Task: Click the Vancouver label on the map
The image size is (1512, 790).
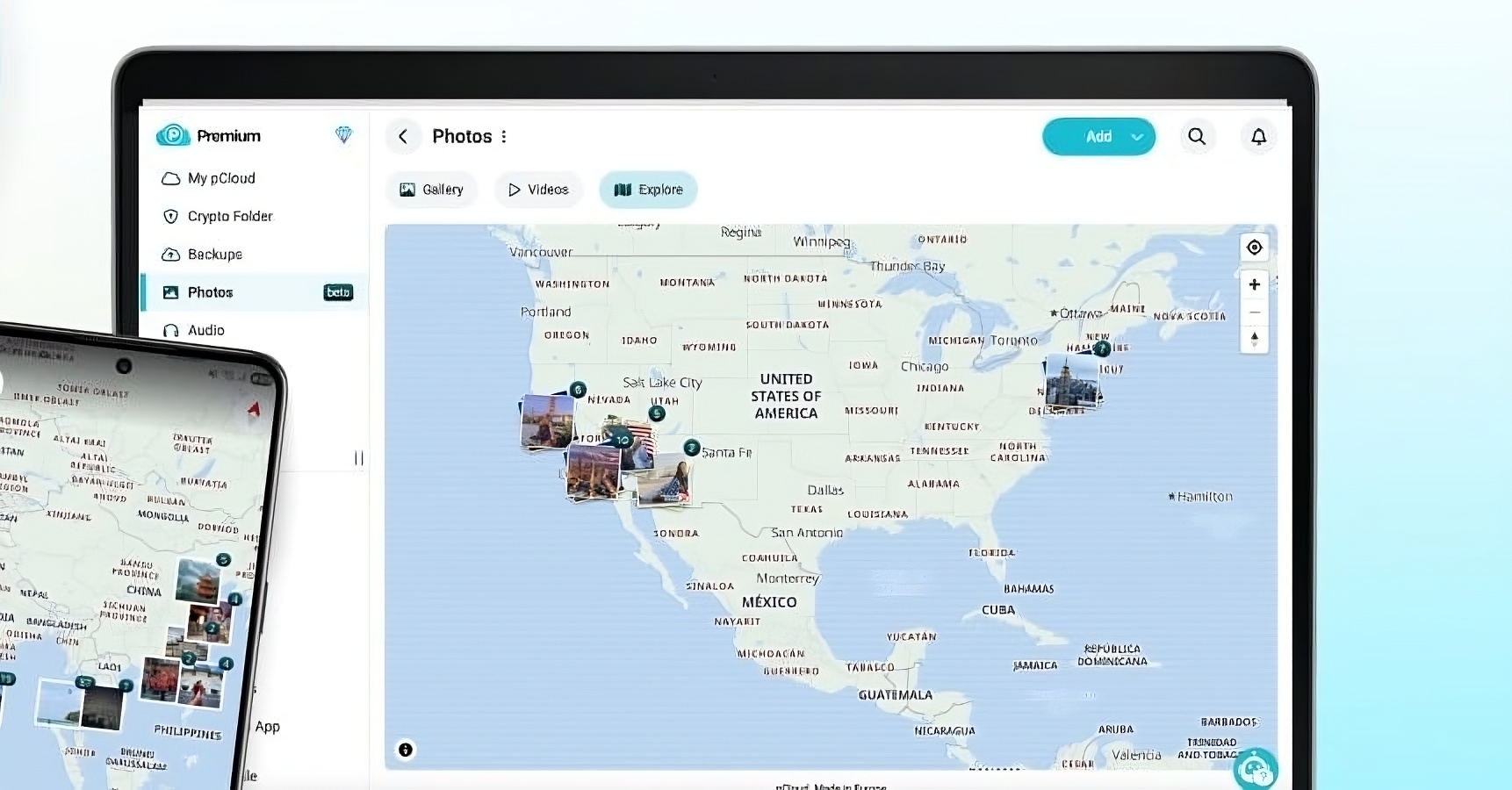Action: 541,252
